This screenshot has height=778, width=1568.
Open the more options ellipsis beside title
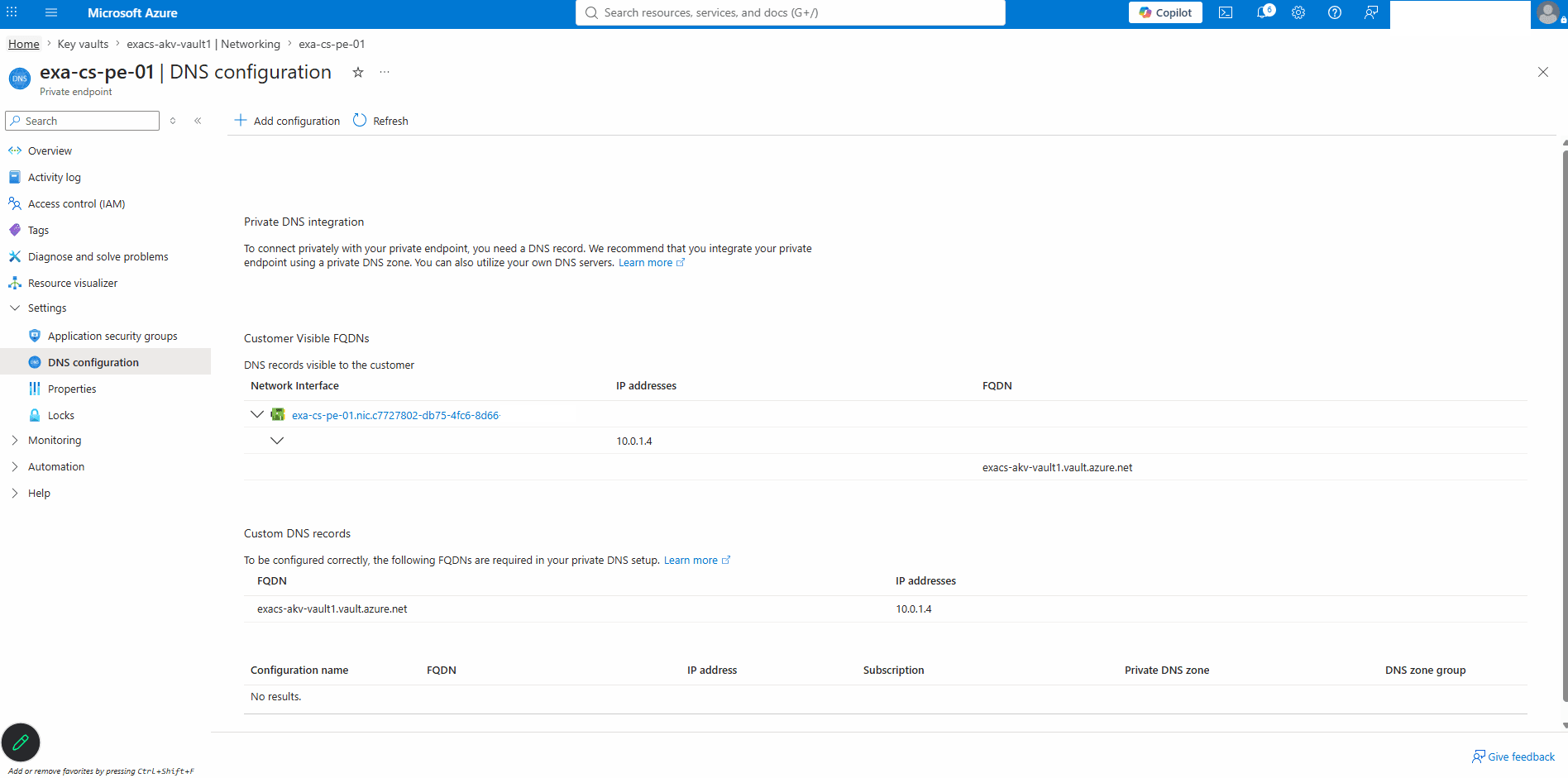coord(385,72)
